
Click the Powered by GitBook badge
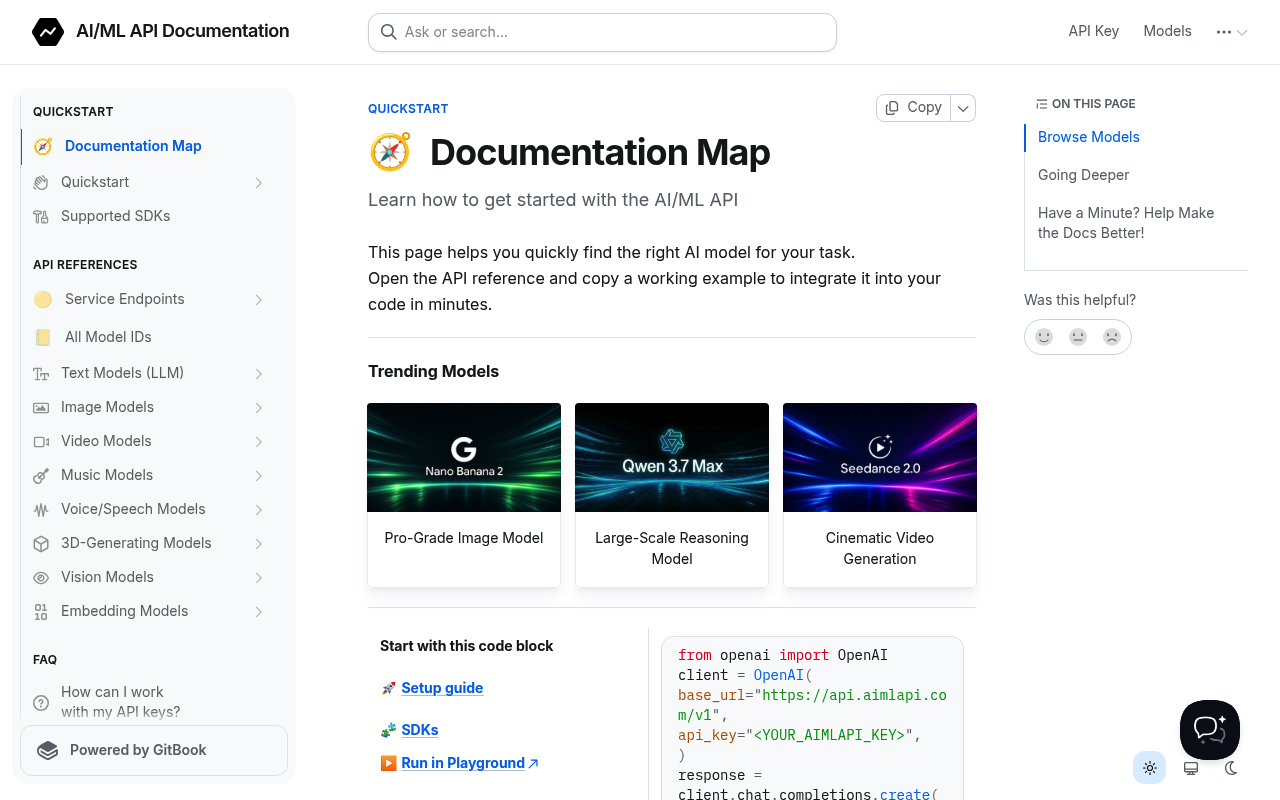click(154, 750)
